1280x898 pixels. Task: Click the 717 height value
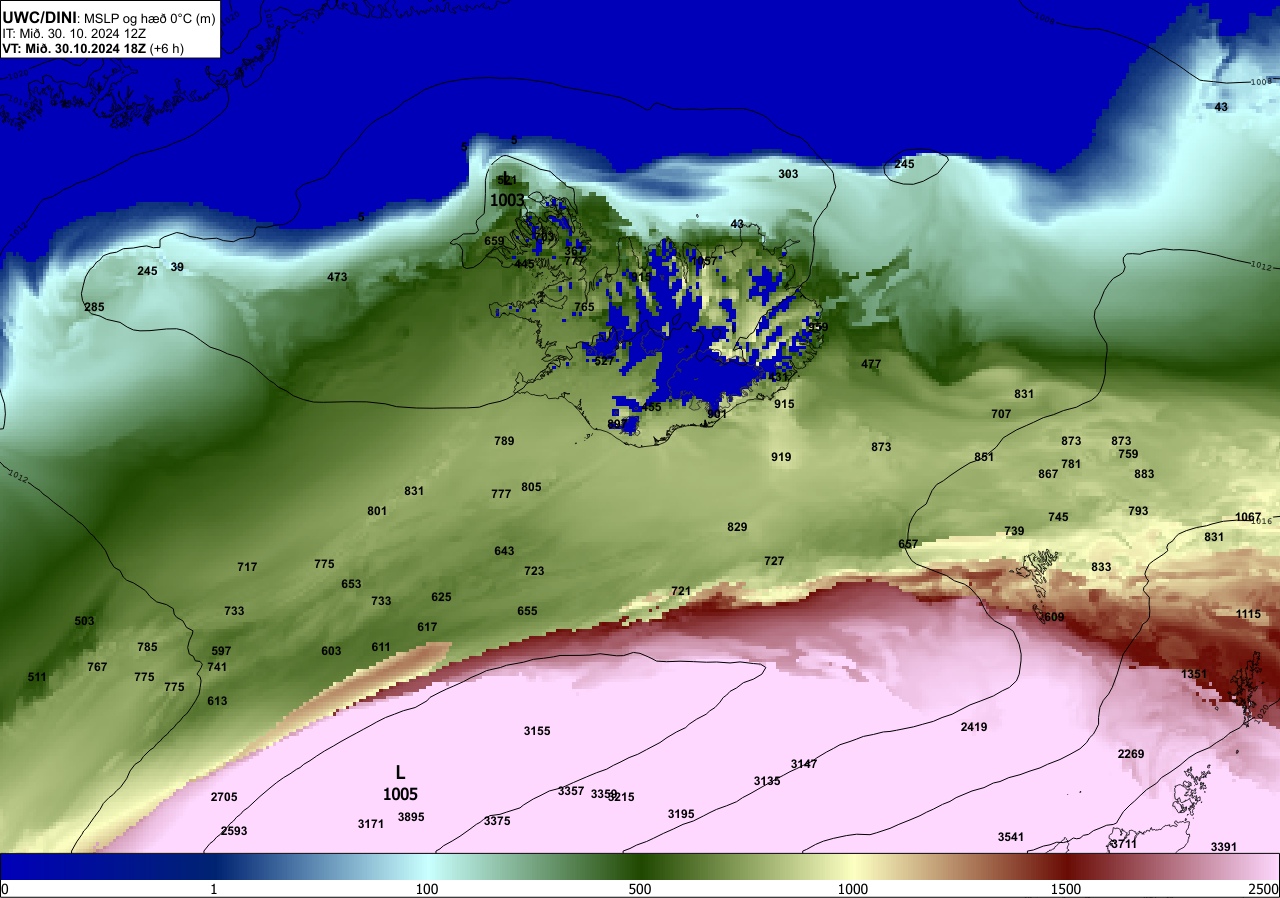247,567
